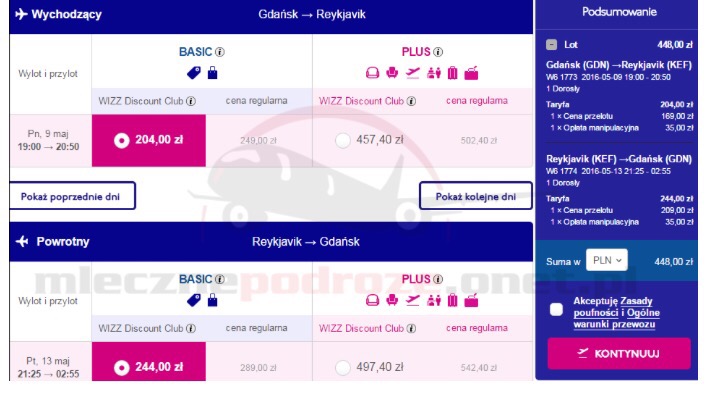
Task: Click Pokaż kolejne dni button
Action: 476,196
